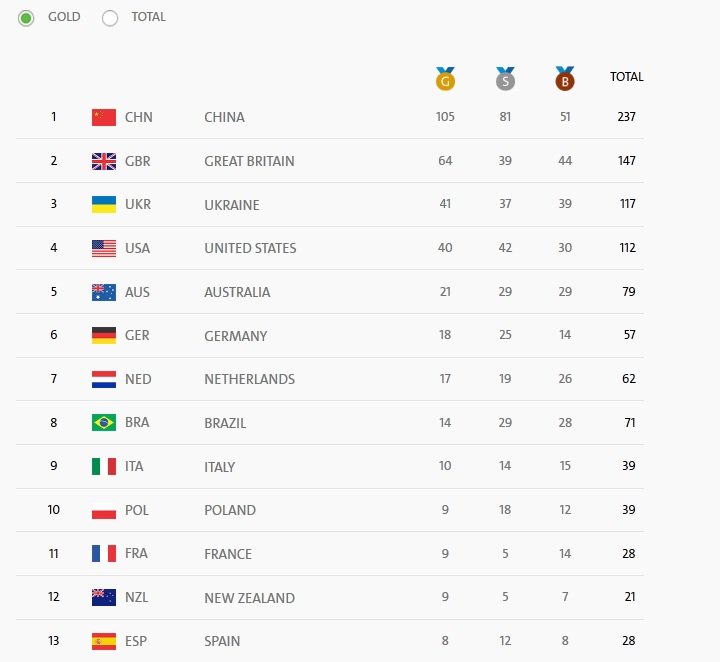Click the ITA country code
The width and height of the screenshot is (720, 662).
[x=134, y=466]
